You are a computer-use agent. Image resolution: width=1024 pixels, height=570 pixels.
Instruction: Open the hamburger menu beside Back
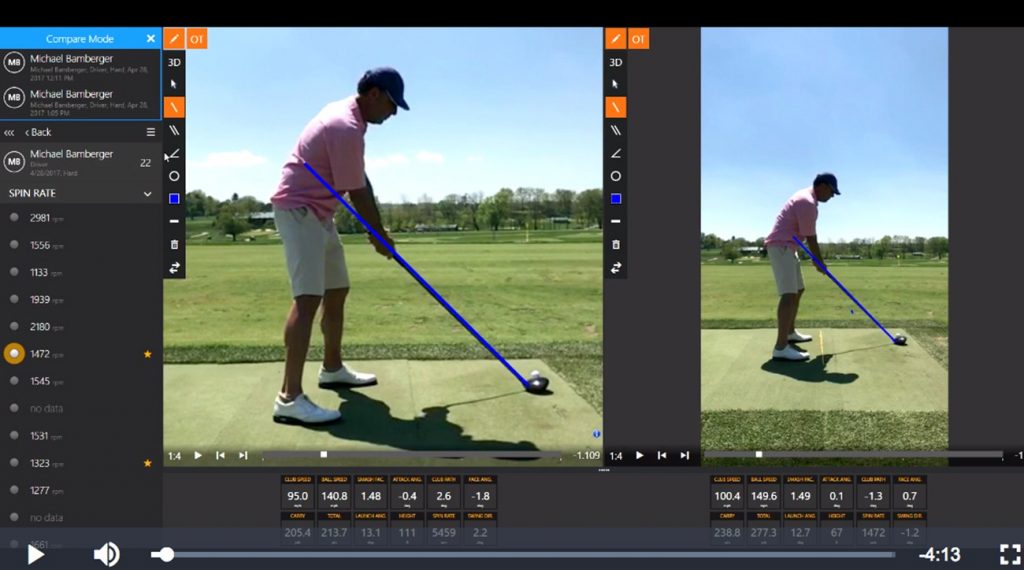click(151, 132)
